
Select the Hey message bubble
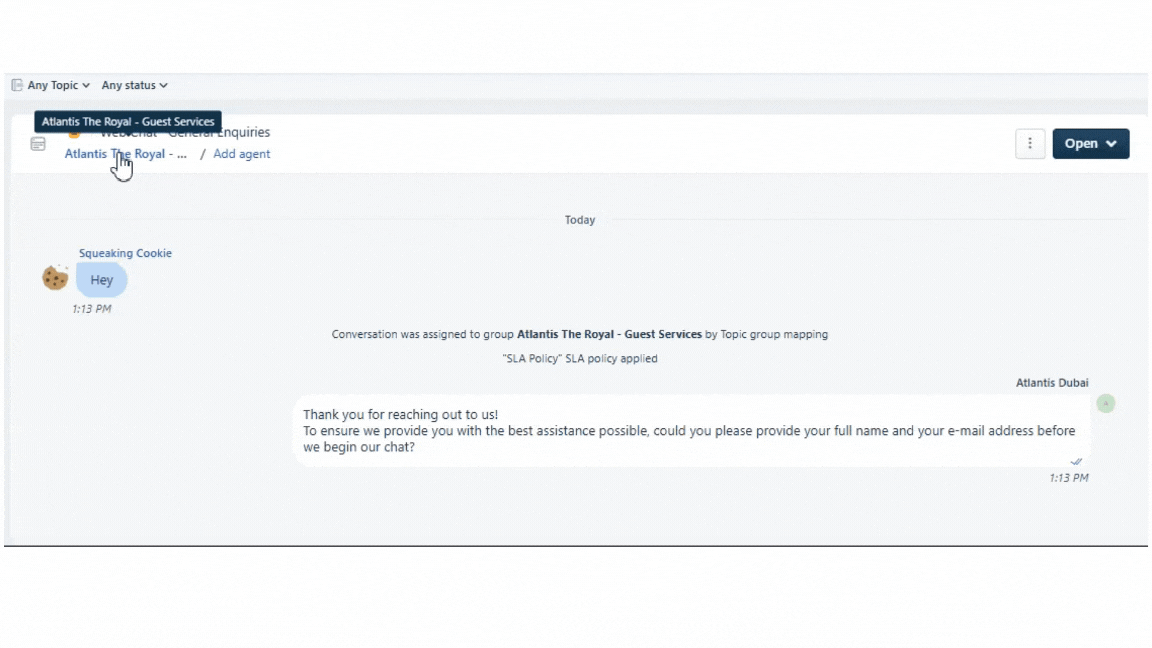point(101,280)
